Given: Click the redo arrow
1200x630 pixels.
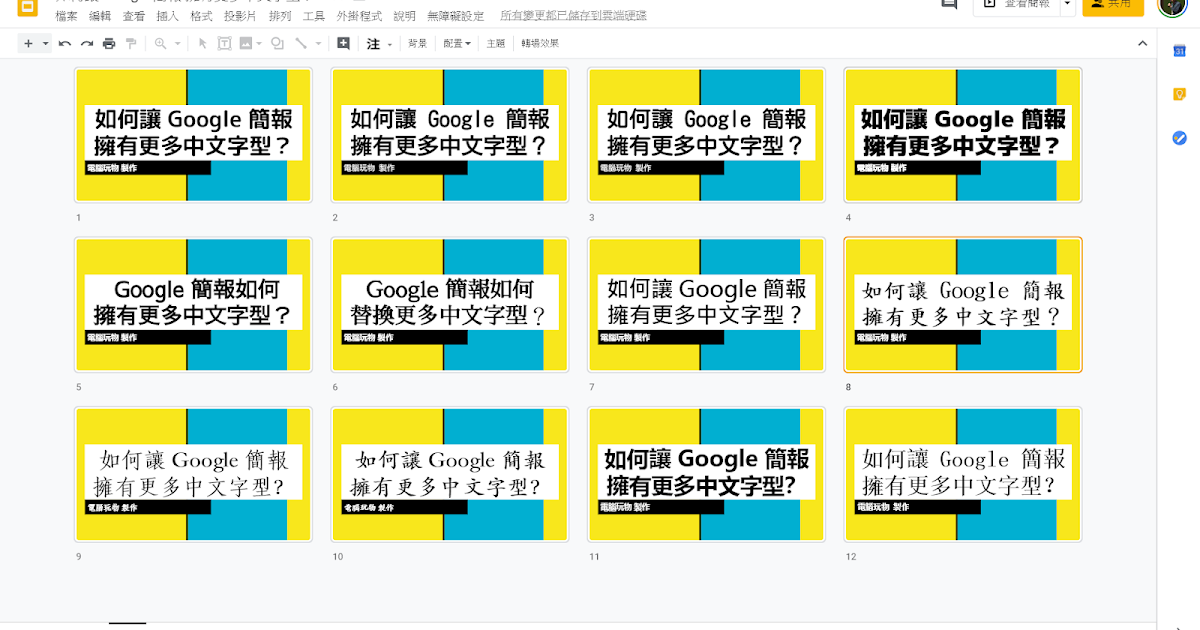Looking at the screenshot, I should (87, 44).
